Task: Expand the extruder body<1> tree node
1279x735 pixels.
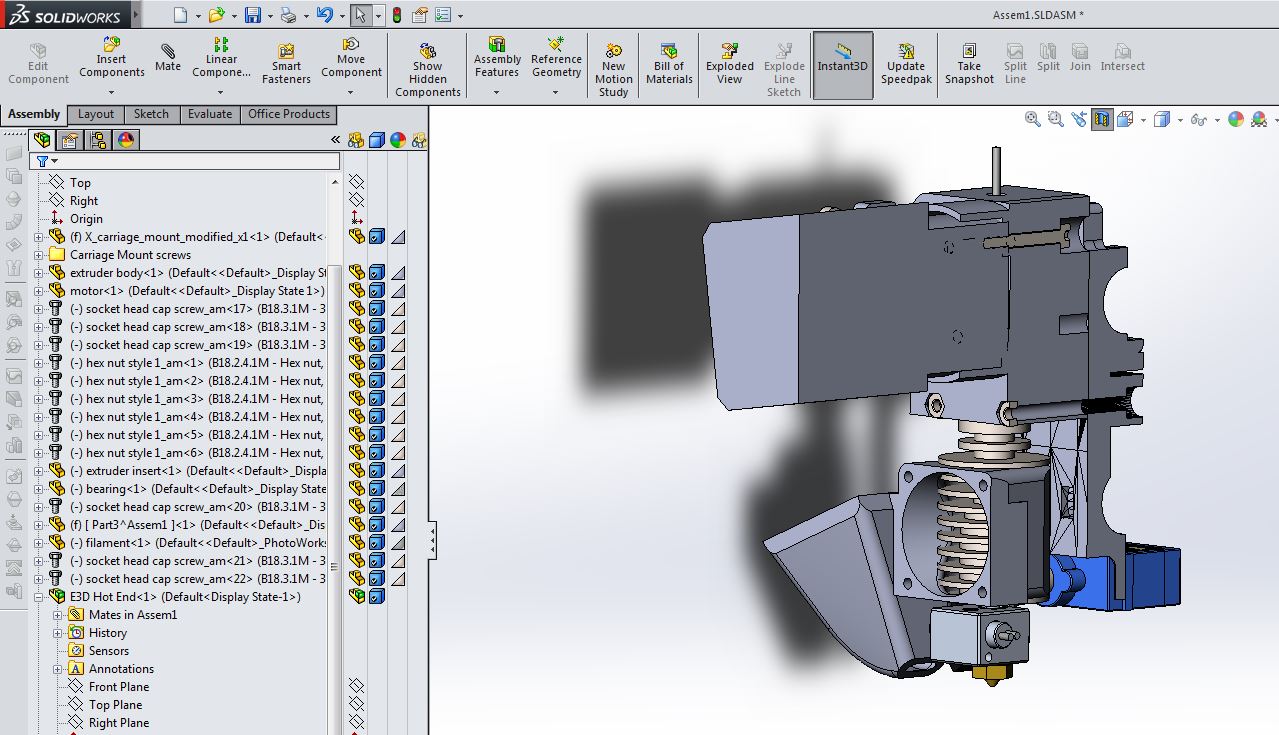Action: 40,273
